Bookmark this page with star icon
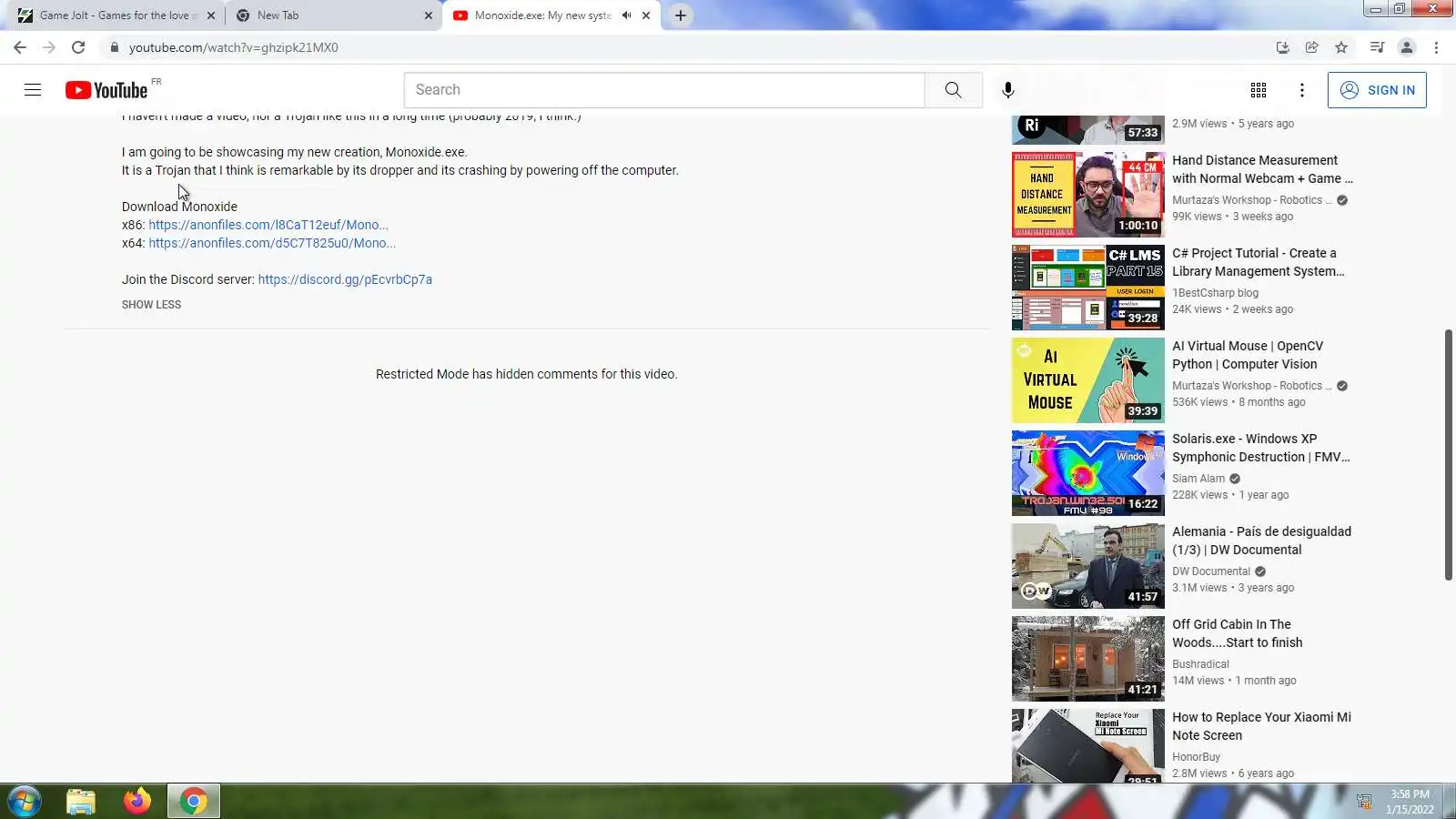The height and width of the screenshot is (819, 1456). (1341, 47)
